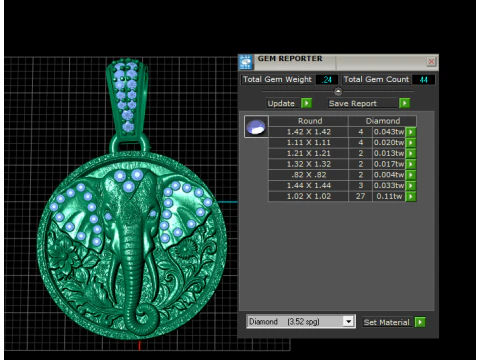Click the green arrow beside Set Material
The width and height of the screenshot is (480, 360).
click(420, 322)
